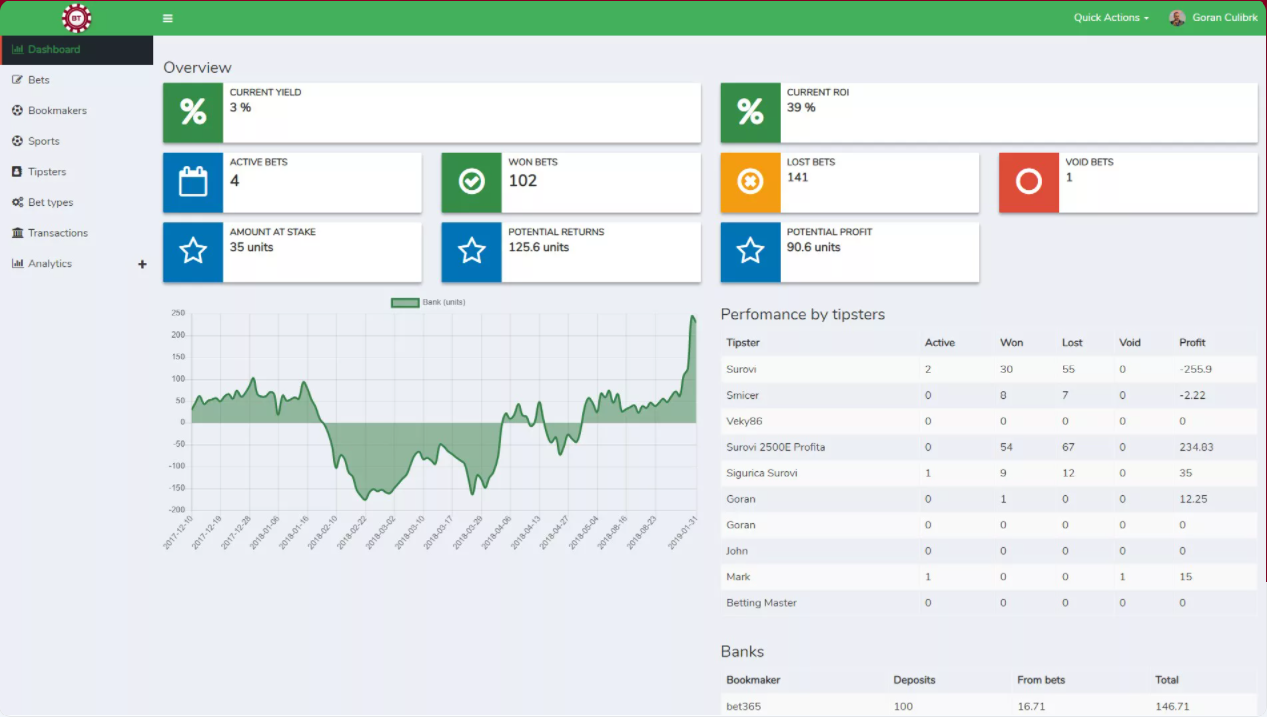The image size is (1267, 717).
Task: Toggle the Bank (units) chart legend
Action: pos(428,302)
